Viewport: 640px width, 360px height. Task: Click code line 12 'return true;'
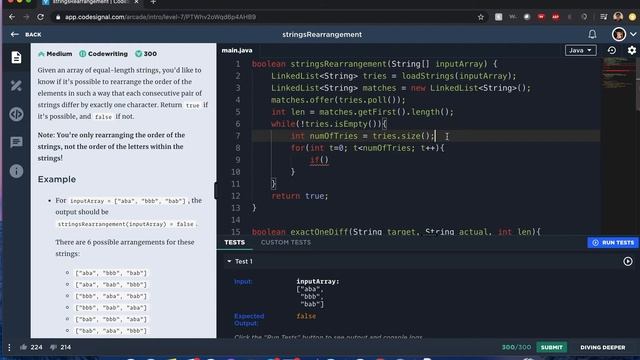(300, 196)
